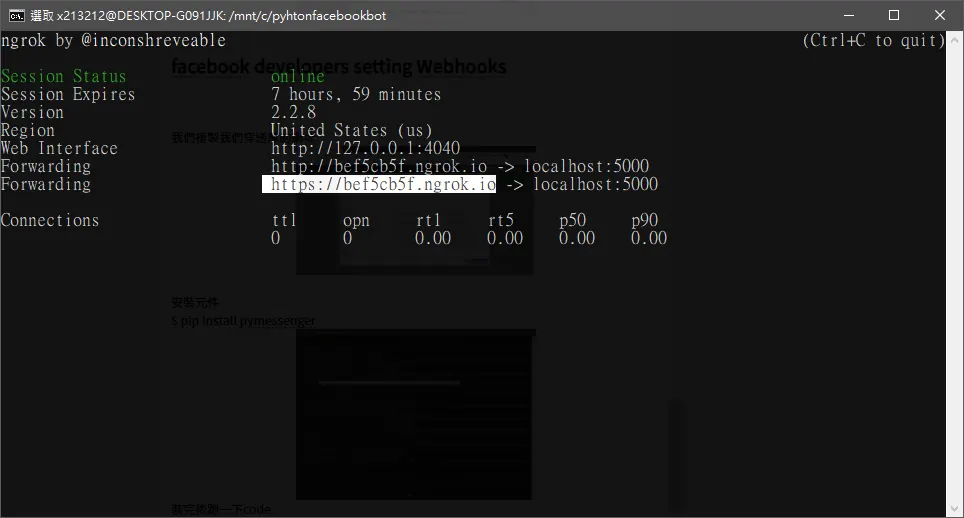Click the ttl column header
The height and width of the screenshot is (518, 964).
click(x=284, y=220)
